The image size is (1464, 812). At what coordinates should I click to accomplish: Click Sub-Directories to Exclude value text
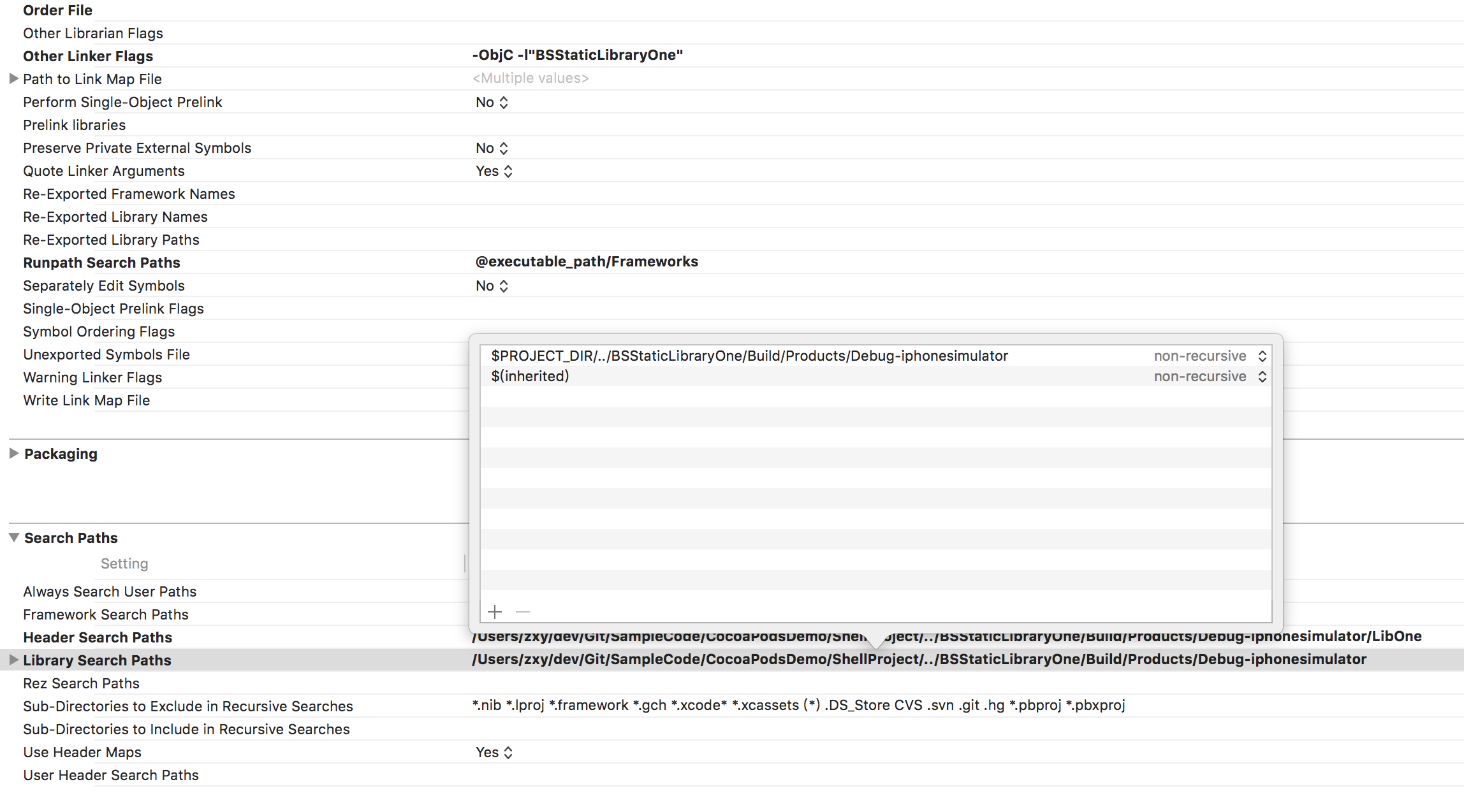coord(798,706)
